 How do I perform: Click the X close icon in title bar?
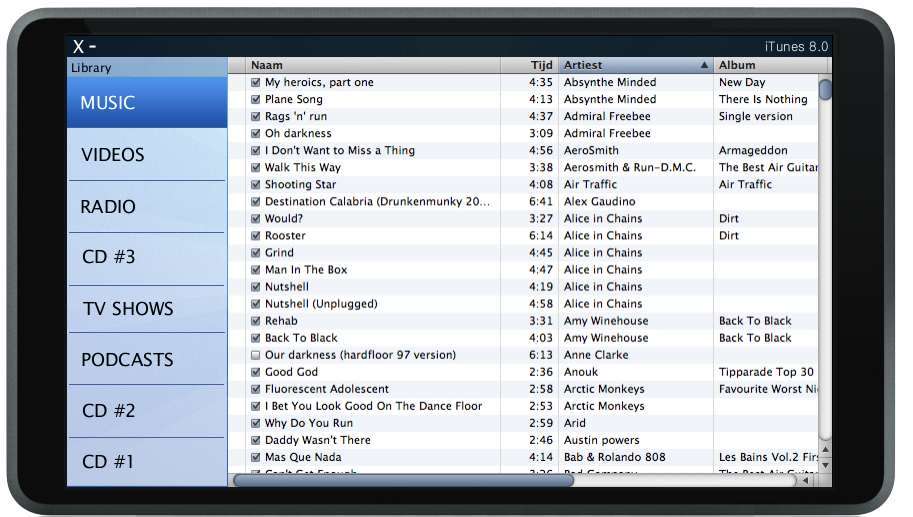78,47
